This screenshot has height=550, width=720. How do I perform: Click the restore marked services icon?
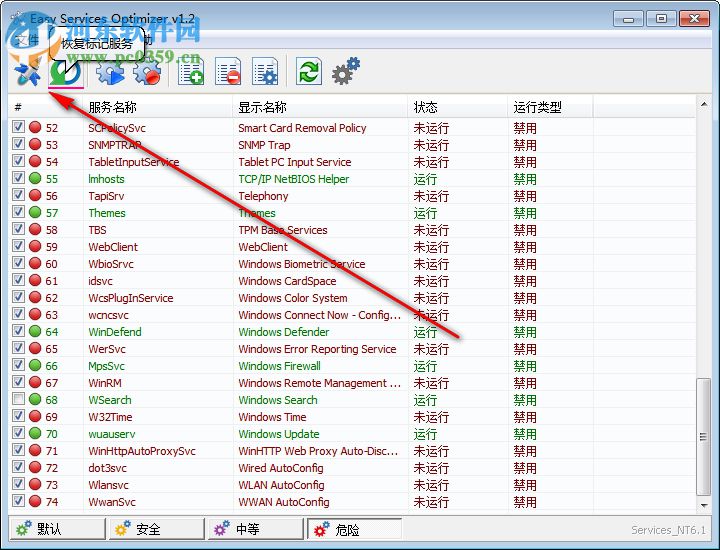click(x=65, y=73)
